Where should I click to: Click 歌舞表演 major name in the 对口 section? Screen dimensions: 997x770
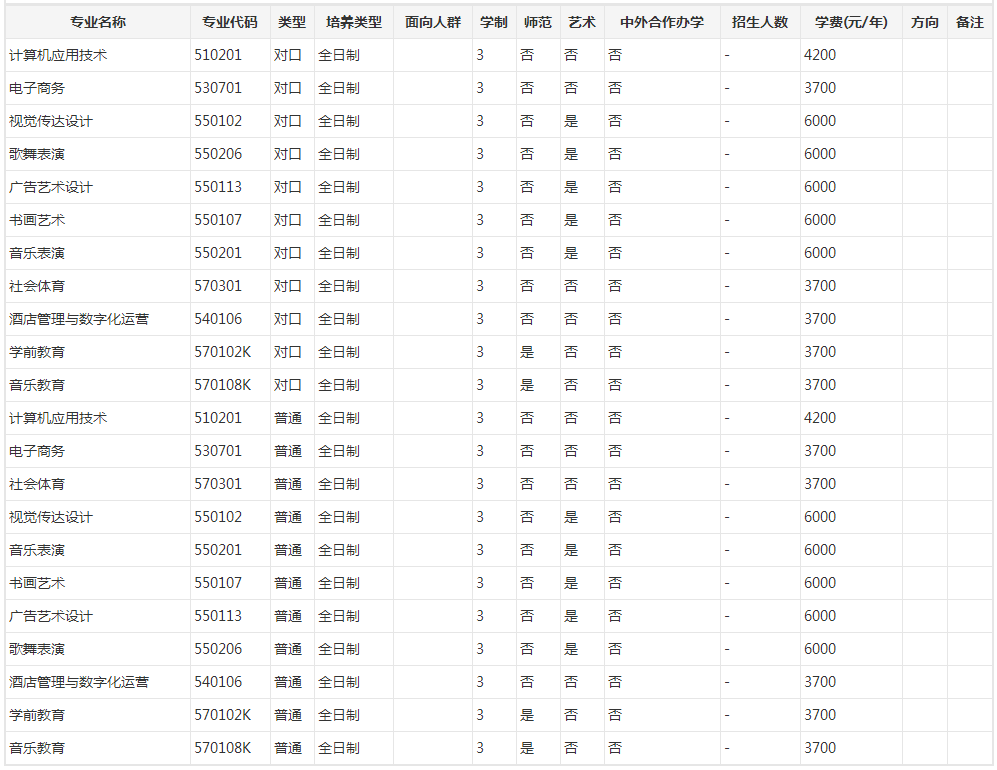(x=37, y=154)
